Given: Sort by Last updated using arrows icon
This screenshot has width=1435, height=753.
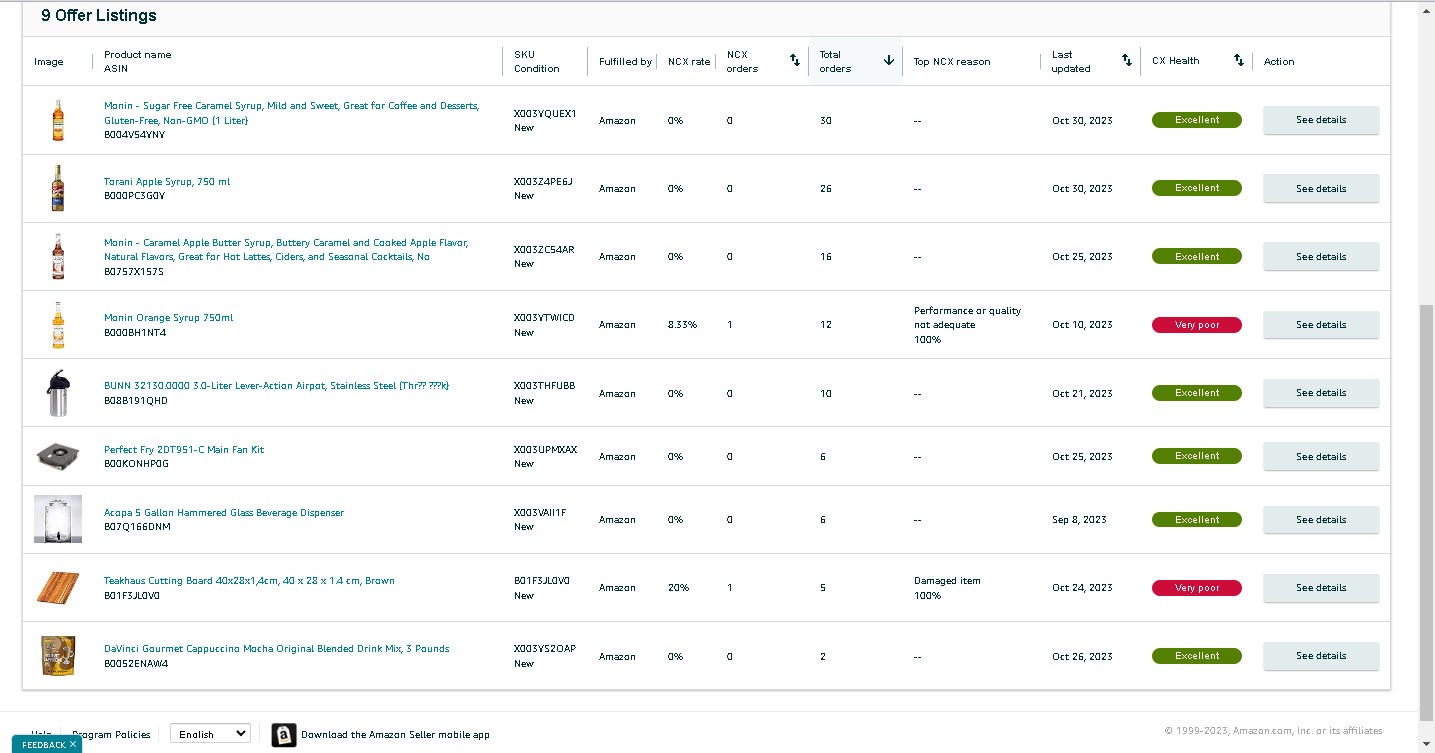Looking at the screenshot, I should [x=1127, y=61].
